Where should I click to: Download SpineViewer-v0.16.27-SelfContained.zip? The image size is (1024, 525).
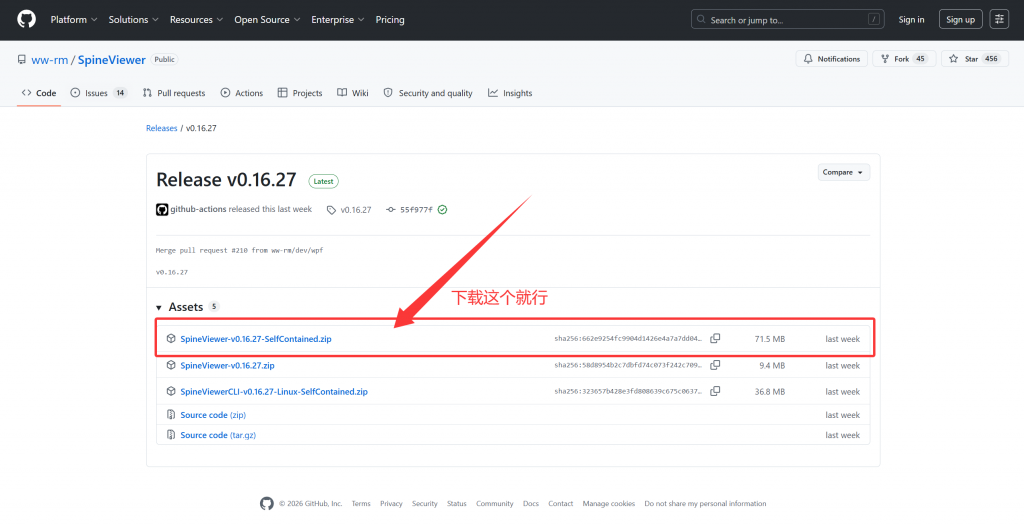[256, 339]
